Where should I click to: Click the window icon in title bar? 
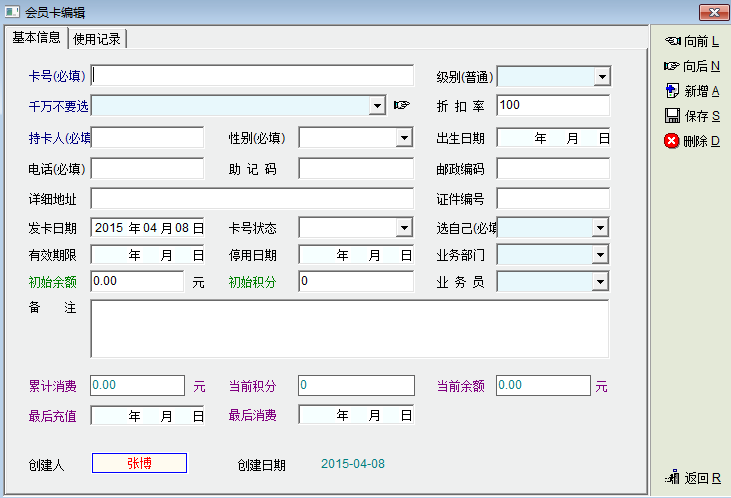12,12
